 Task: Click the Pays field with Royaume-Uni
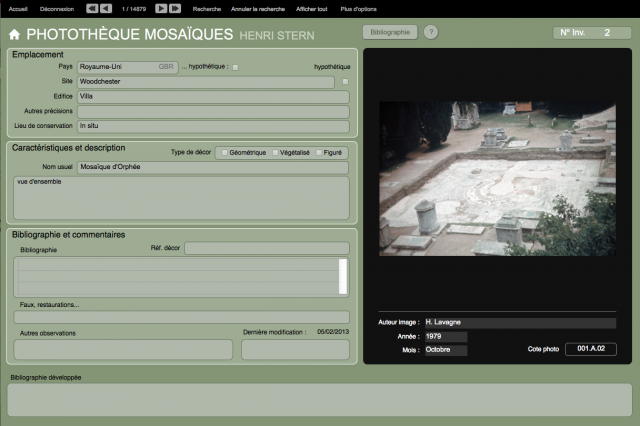tap(127, 67)
